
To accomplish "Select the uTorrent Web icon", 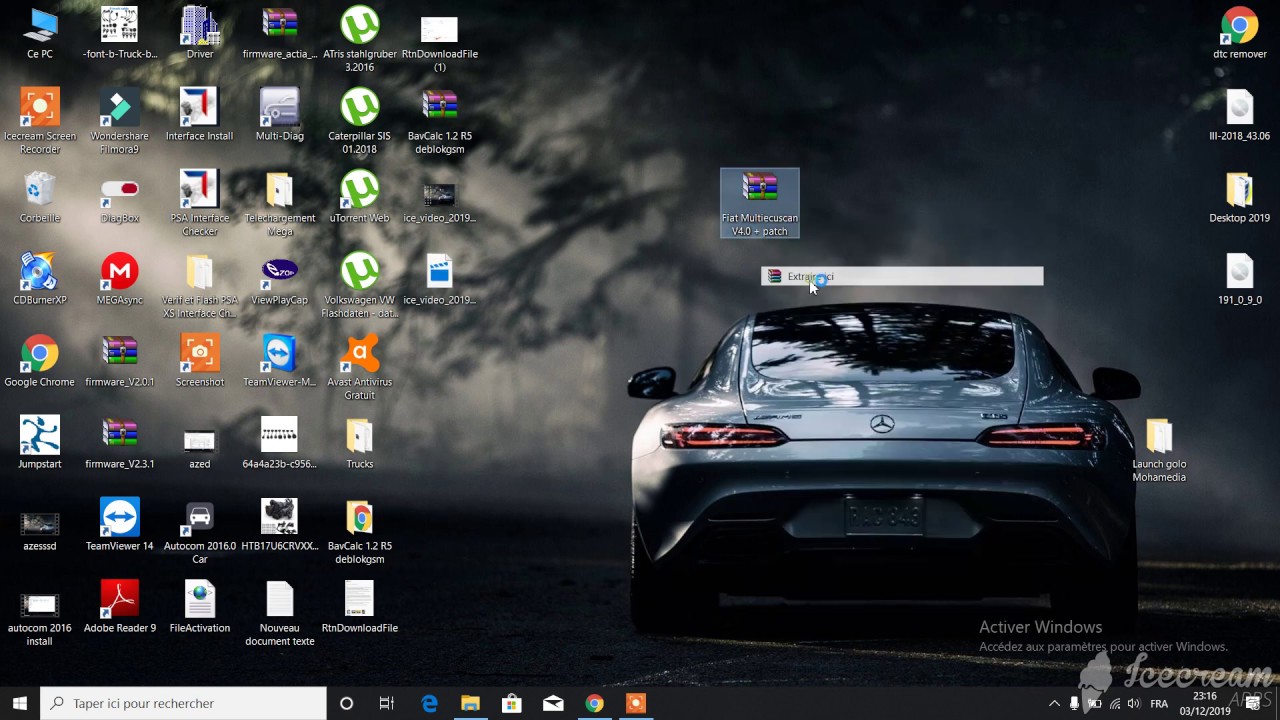I will [x=360, y=197].
